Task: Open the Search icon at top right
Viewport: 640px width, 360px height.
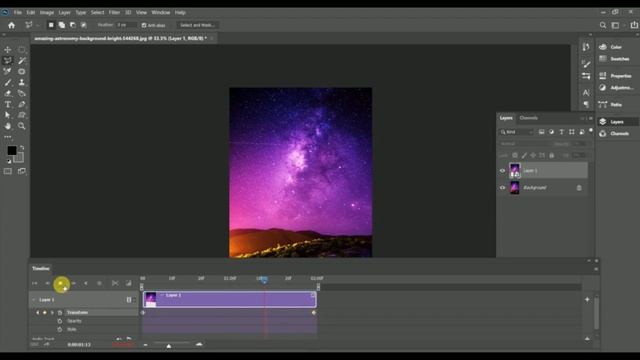Action: click(x=603, y=25)
